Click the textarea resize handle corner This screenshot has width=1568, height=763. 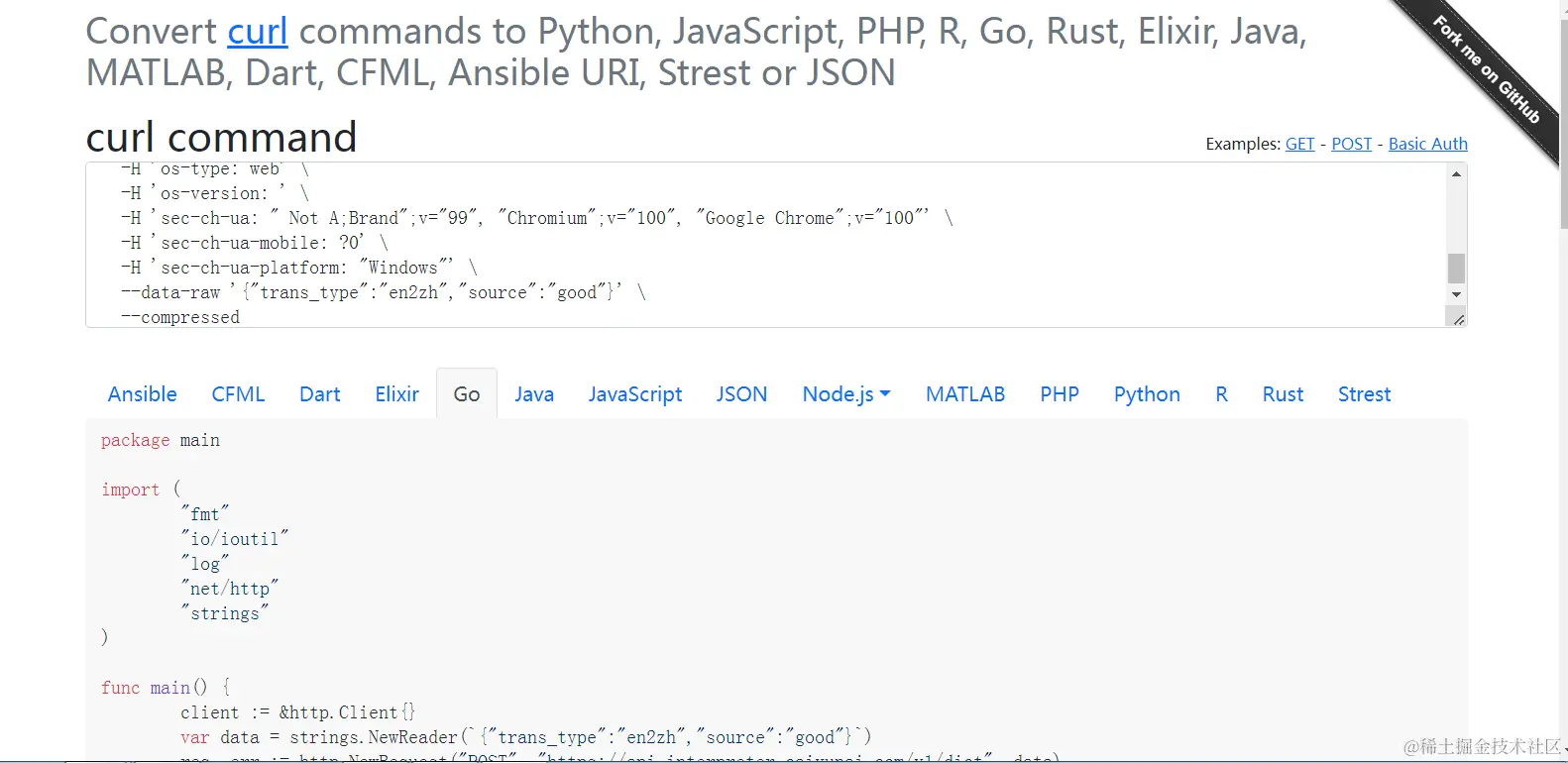(x=1458, y=318)
